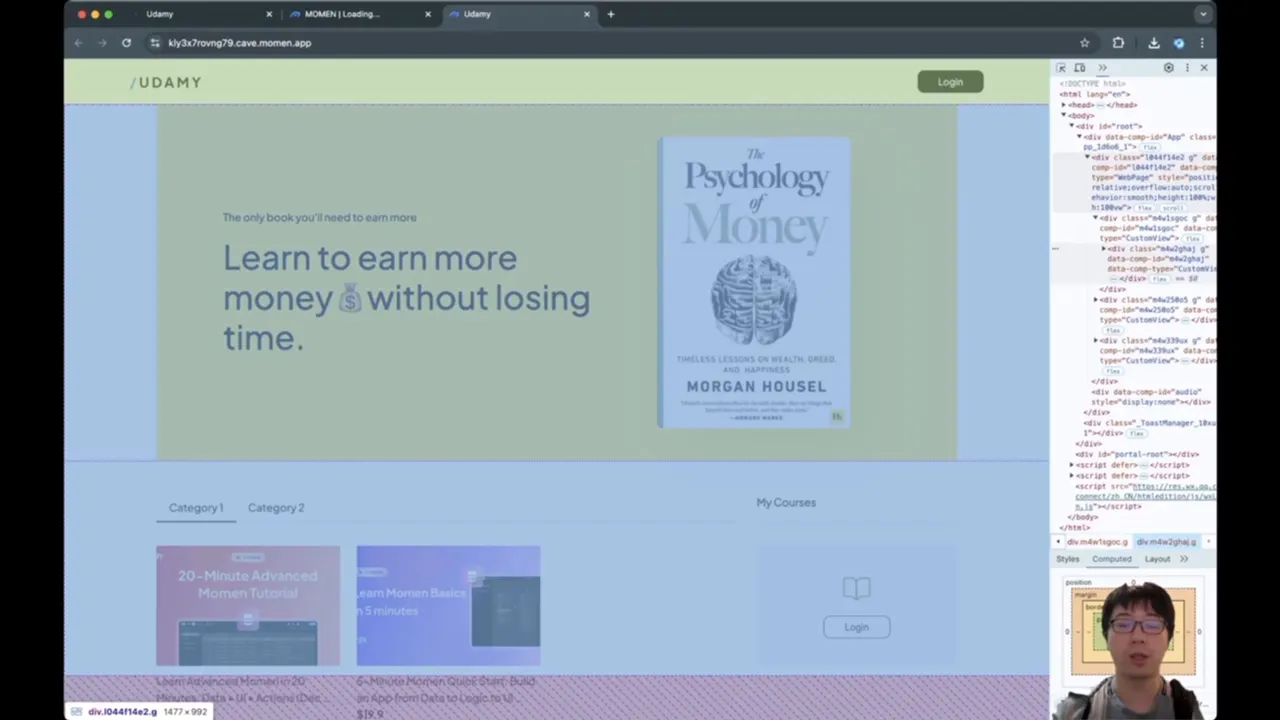Expand the head element node

(1064, 105)
